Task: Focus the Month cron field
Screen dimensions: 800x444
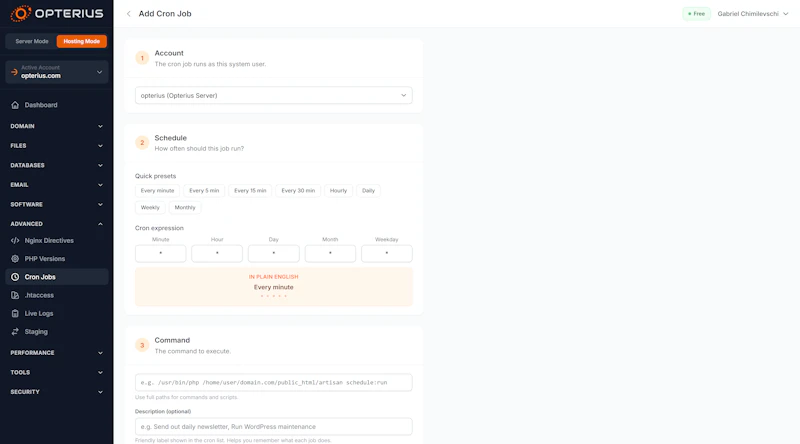Action: (330, 254)
